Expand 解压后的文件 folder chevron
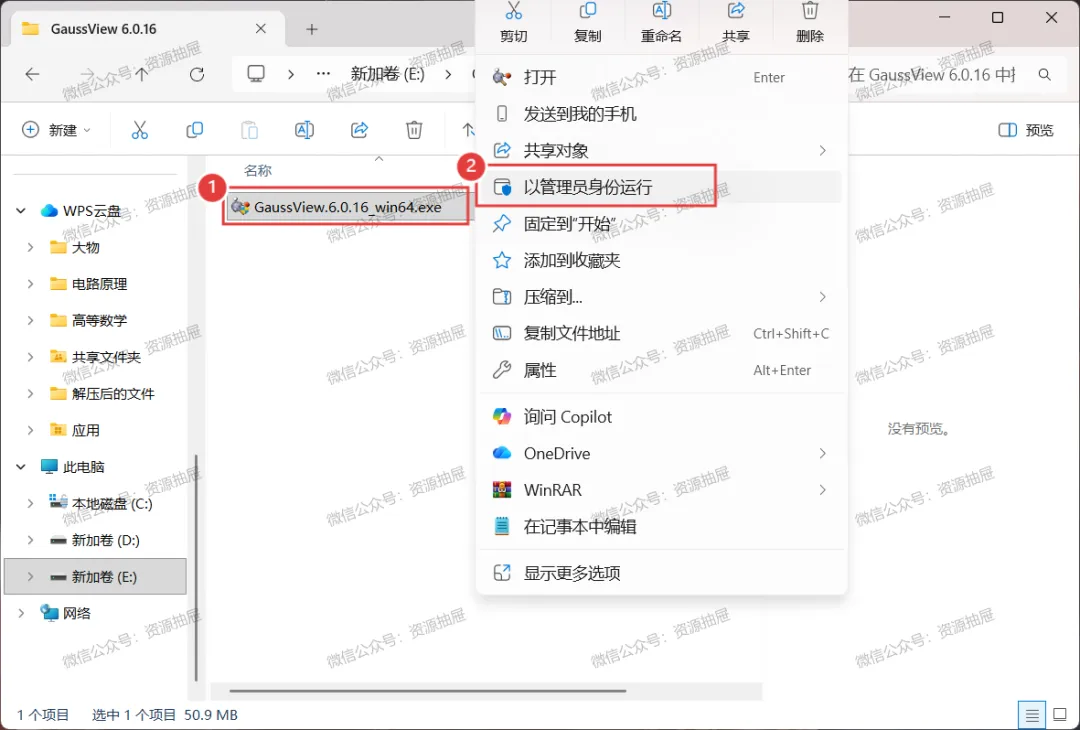Image resolution: width=1080 pixels, height=730 pixels. (x=30, y=393)
